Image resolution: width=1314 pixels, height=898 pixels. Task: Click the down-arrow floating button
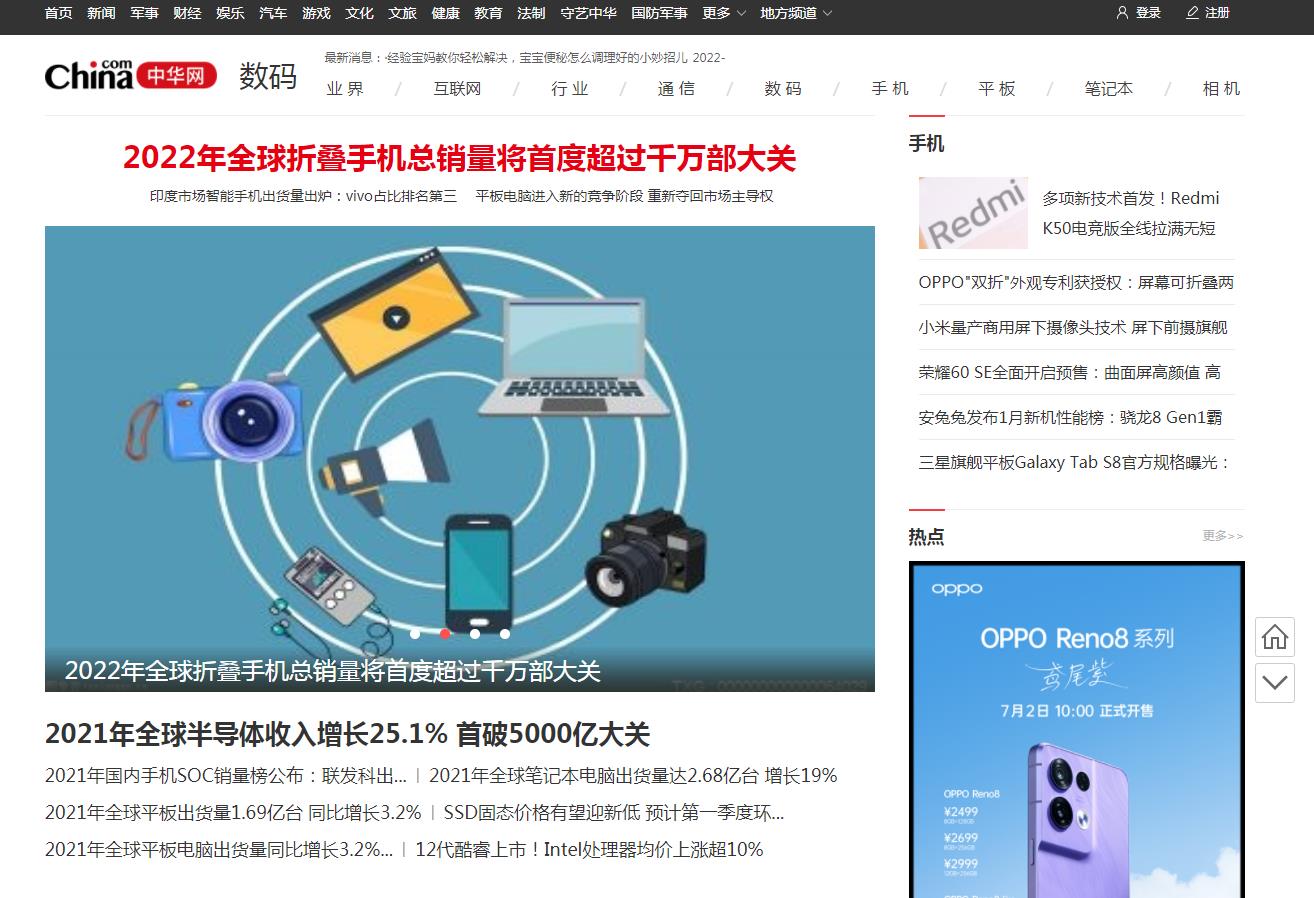(1274, 683)
